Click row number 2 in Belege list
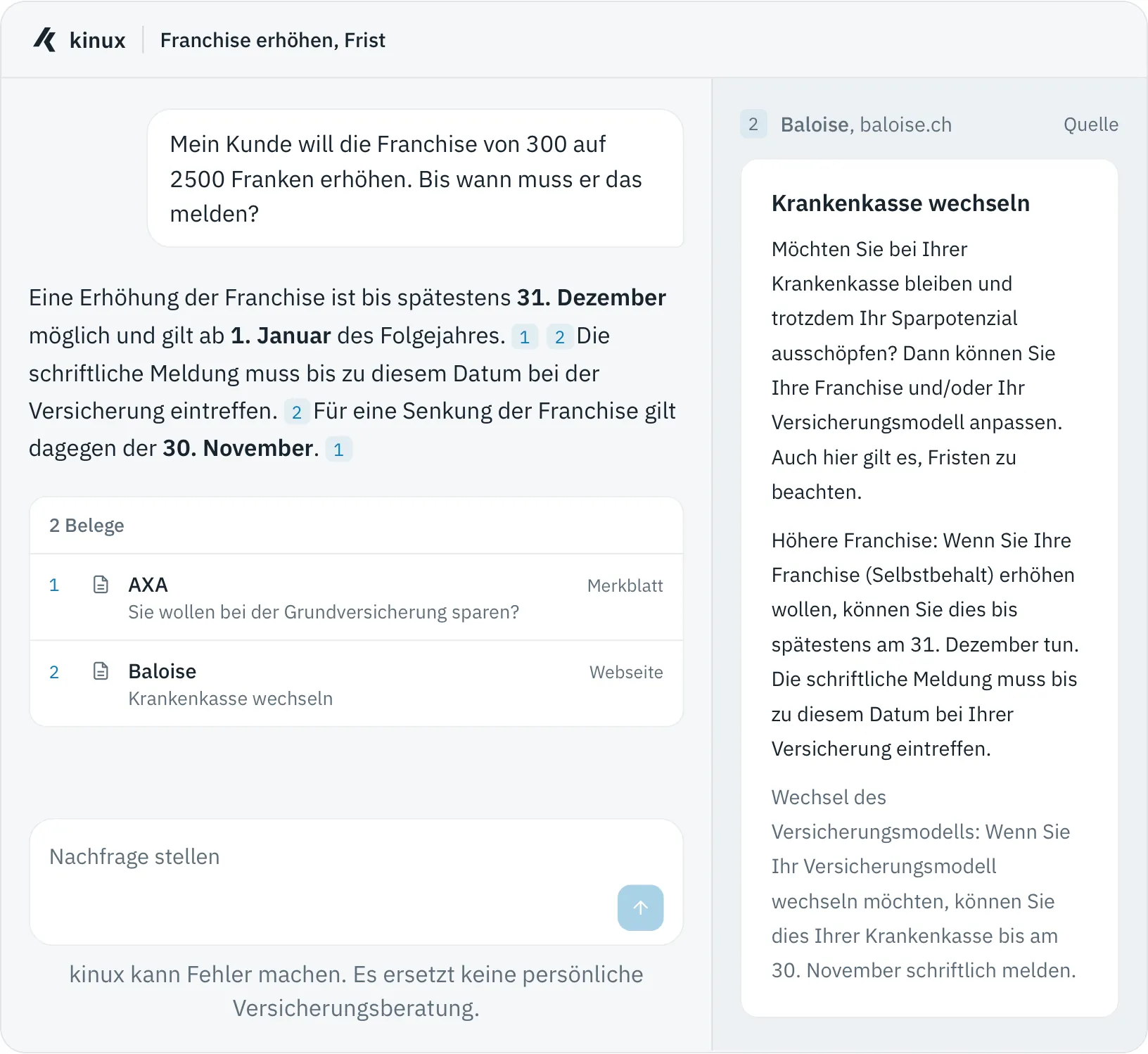 coord(53,672)
